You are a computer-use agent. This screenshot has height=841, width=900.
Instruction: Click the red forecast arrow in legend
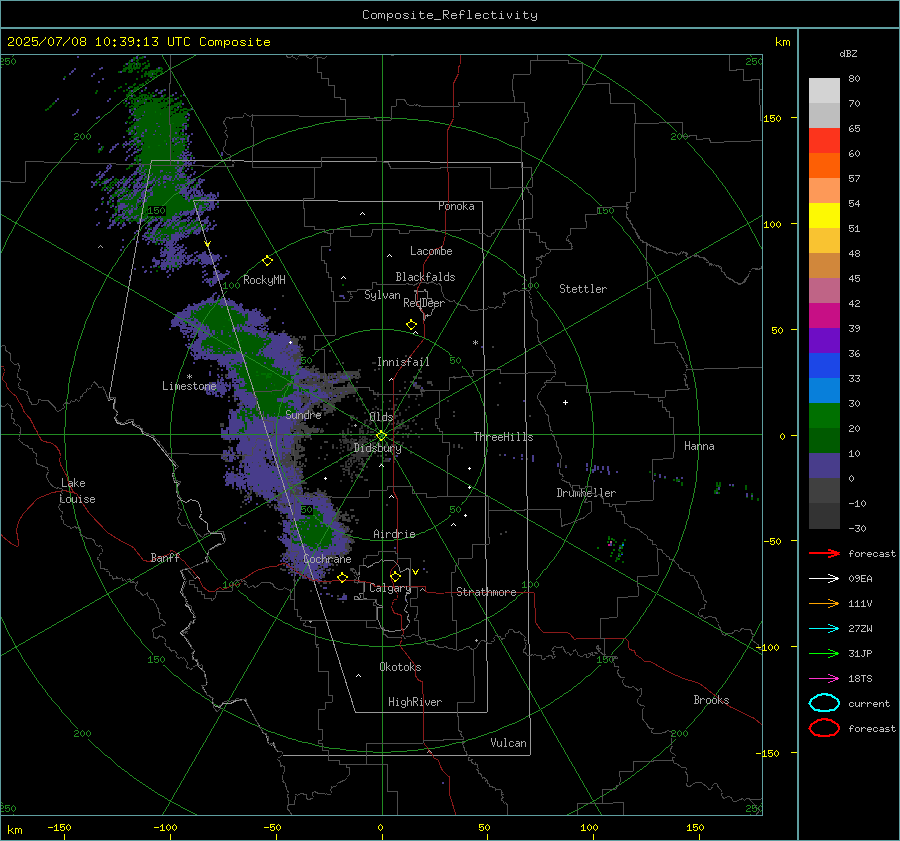824,553
